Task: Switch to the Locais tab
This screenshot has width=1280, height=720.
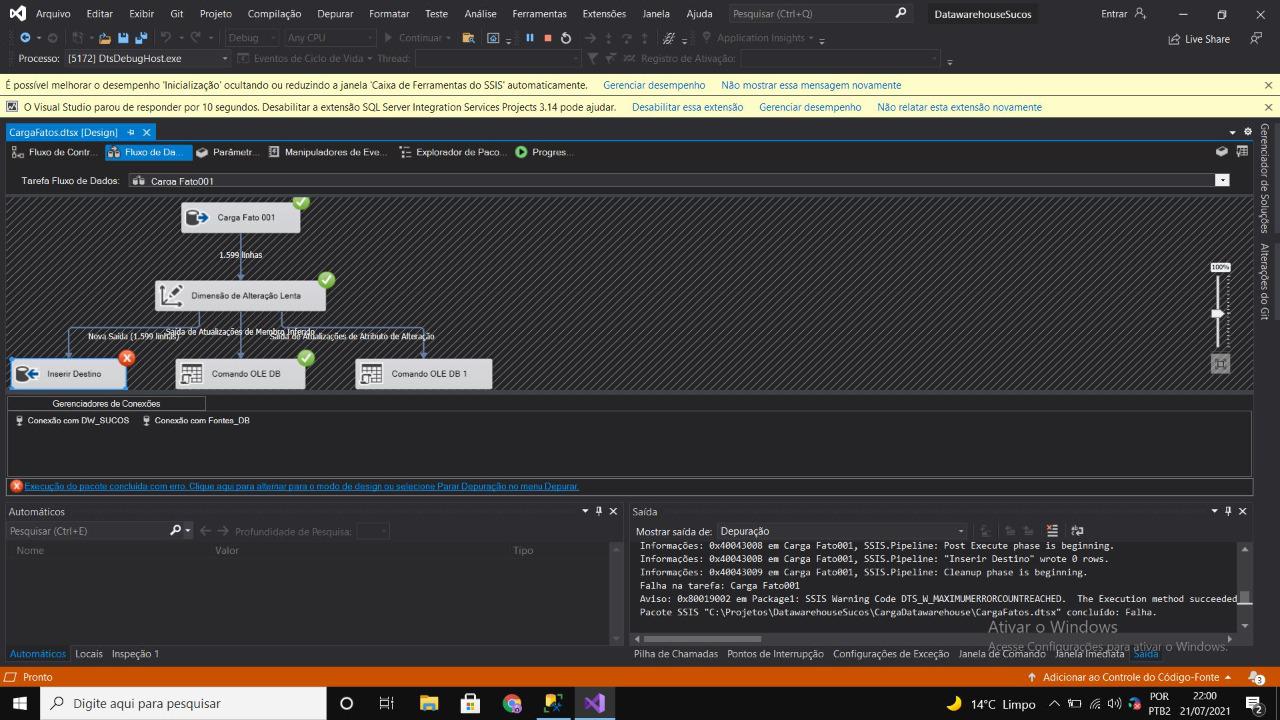Action: [89, 654]
